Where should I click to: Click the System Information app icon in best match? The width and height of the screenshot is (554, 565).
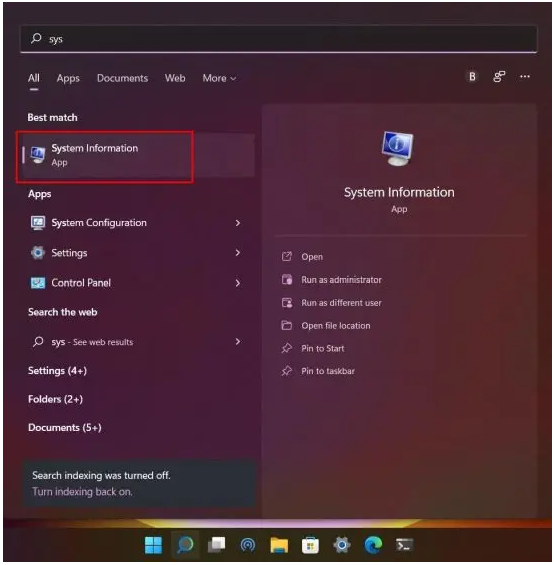(x=37, y=155)
